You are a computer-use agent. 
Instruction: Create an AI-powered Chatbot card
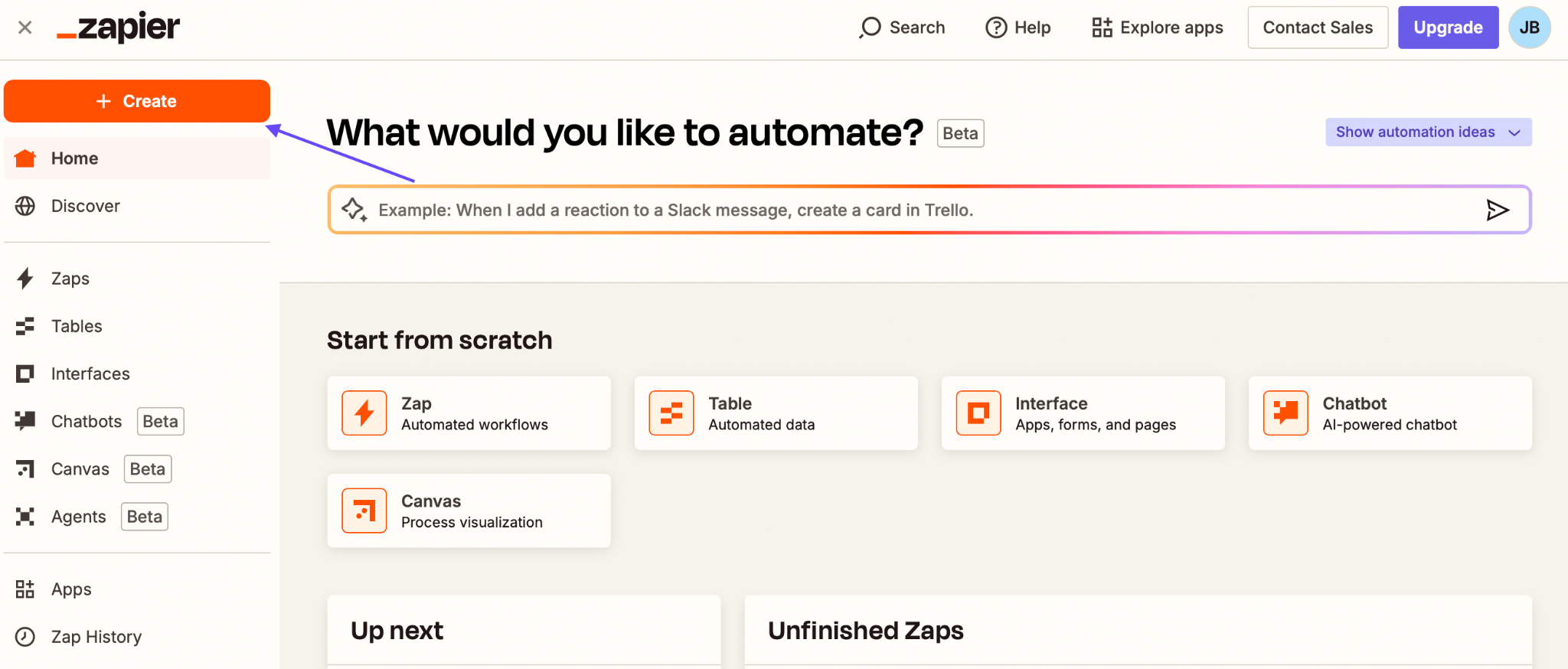coord(1390,413)
